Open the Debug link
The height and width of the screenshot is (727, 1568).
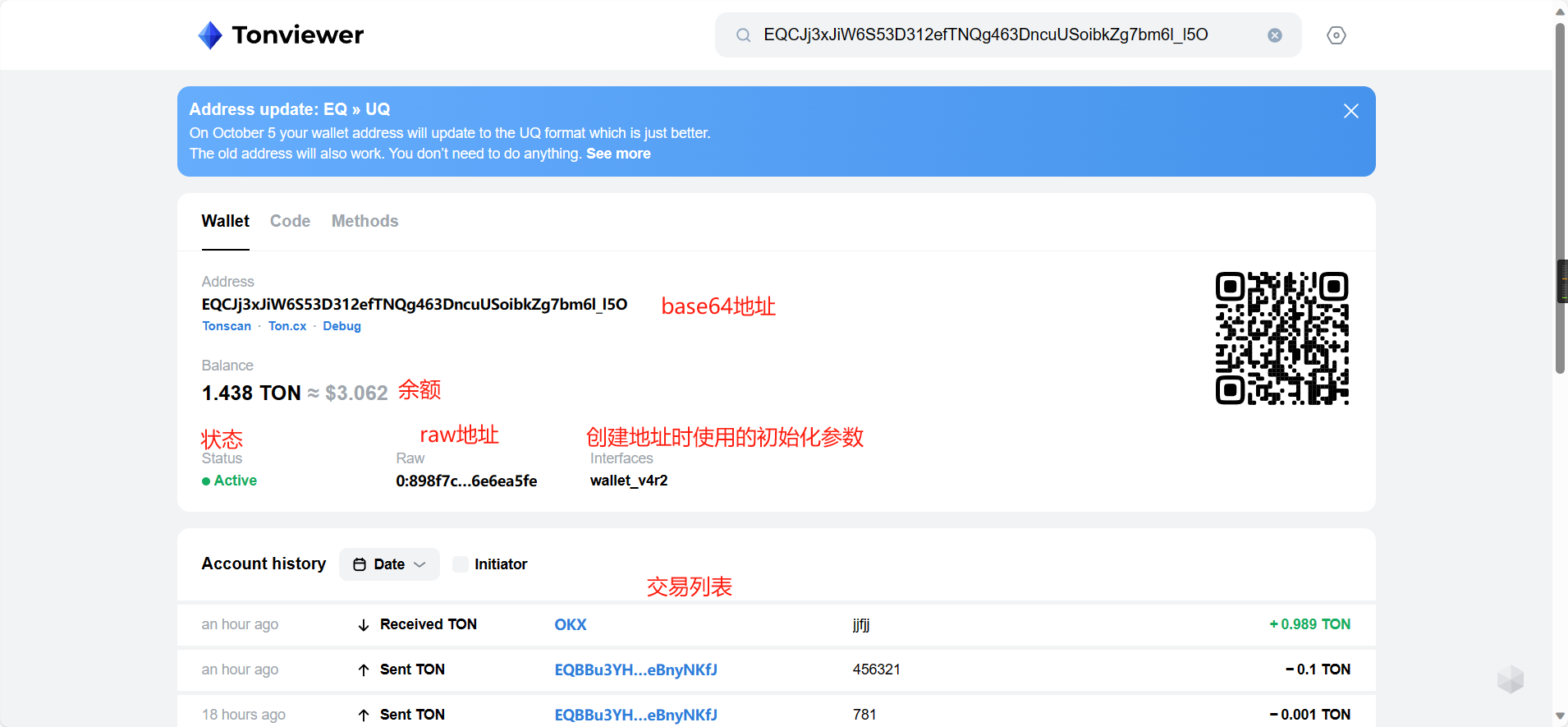click(342, 326)
